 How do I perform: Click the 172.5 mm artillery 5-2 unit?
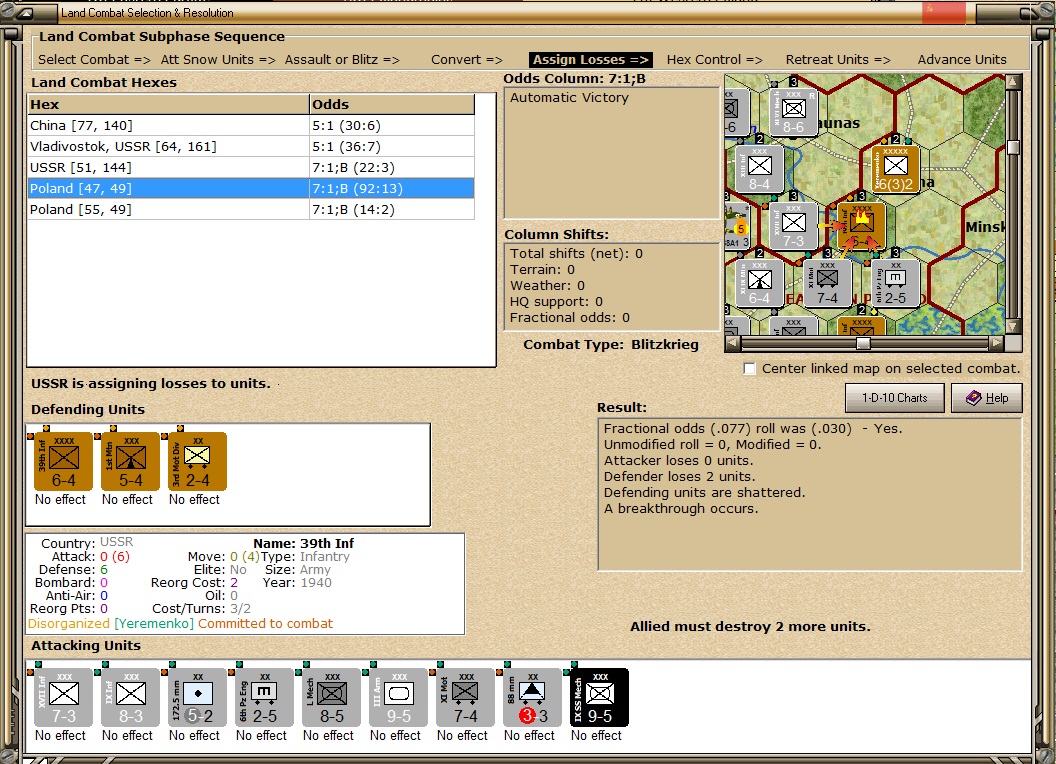tap(197, 697)
